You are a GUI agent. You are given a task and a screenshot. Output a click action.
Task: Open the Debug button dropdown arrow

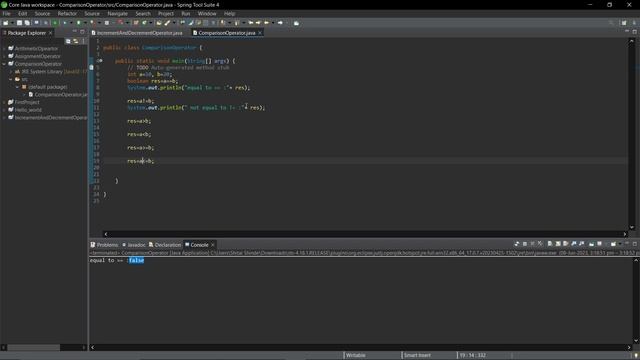click(71, 23)
